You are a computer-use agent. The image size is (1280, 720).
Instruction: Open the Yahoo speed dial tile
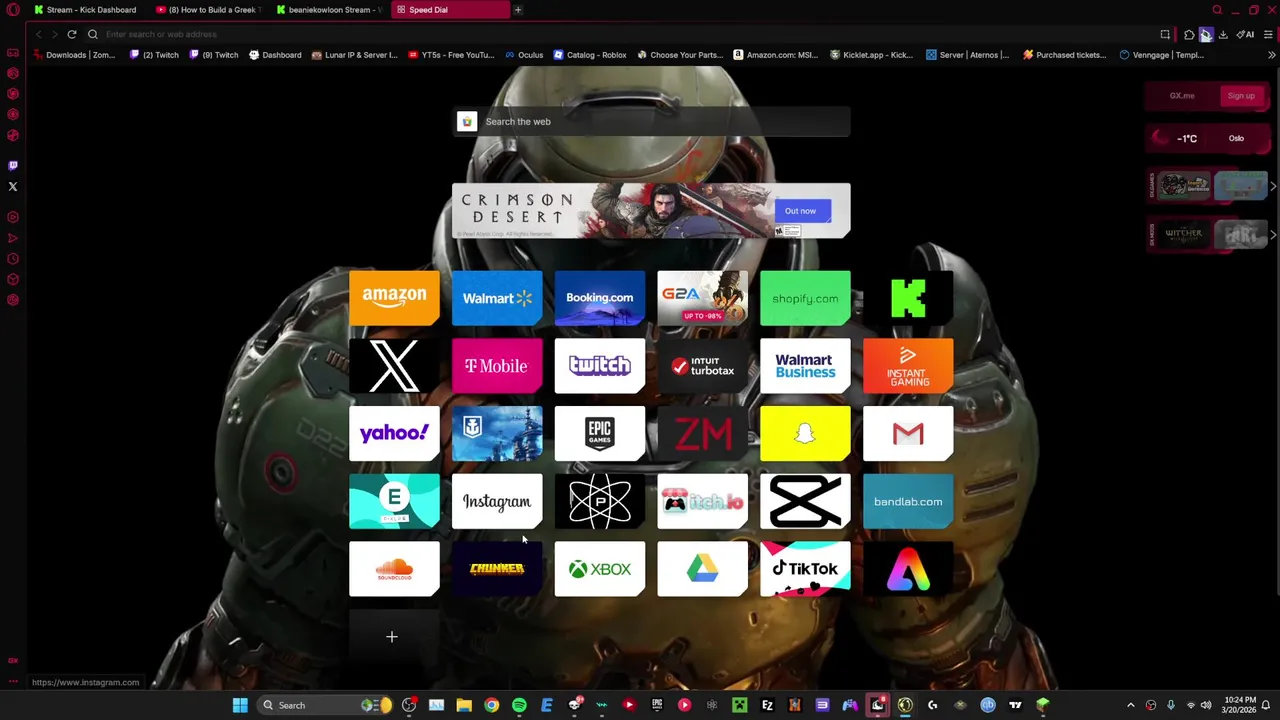coord(394,433)
